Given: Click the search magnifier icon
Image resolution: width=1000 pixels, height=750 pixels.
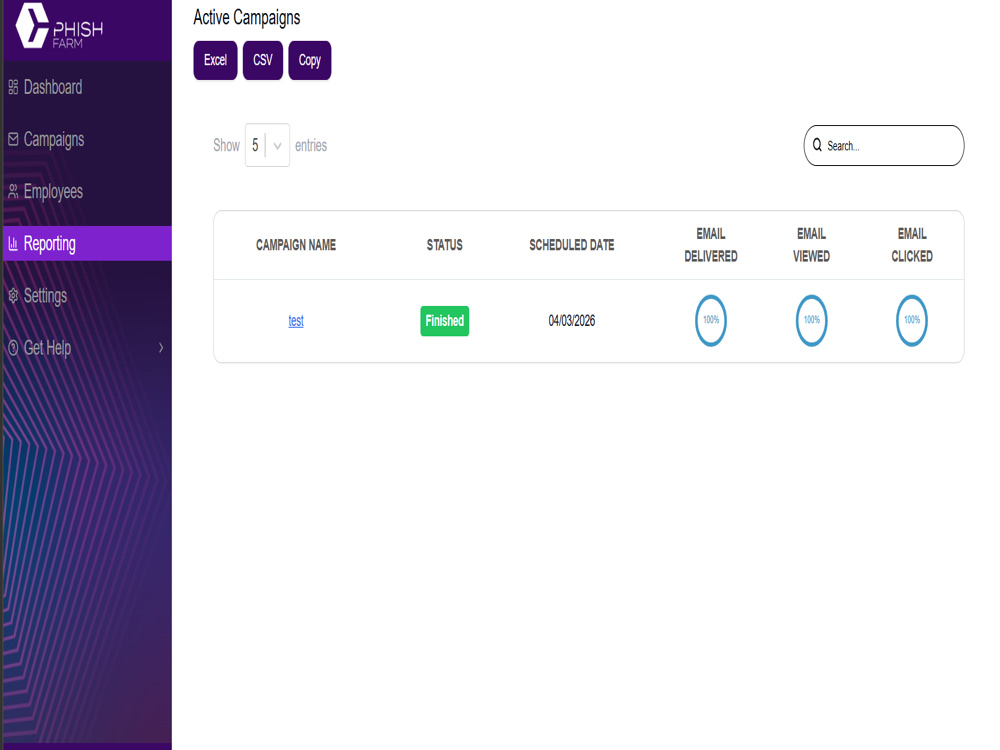Looking at the screenshot, I should click(817, 145).
